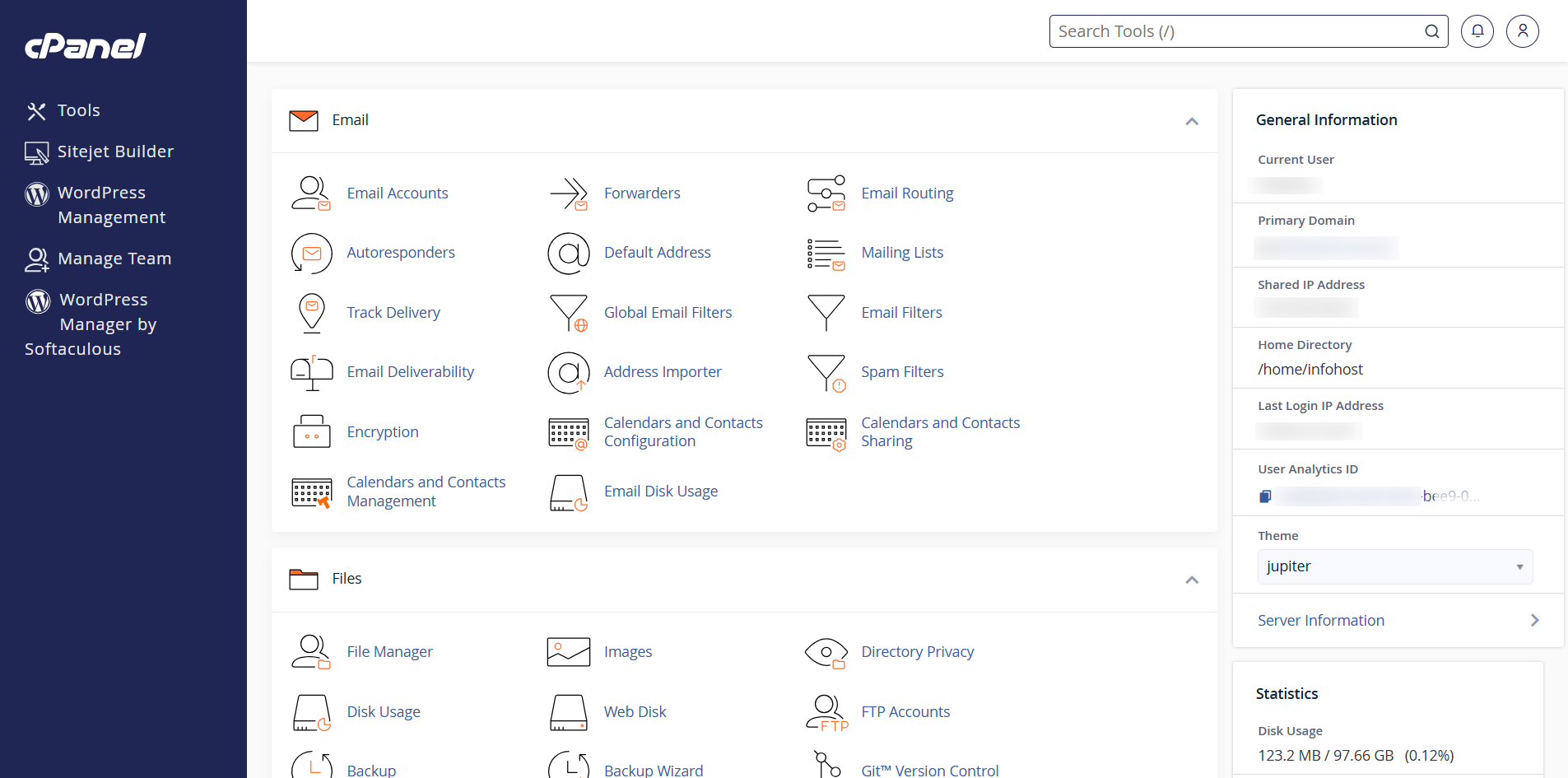Image resolution: width=1568 pixels, height=778 pixels.
Task: Collapse the Files section
Action: point(1192,580)
